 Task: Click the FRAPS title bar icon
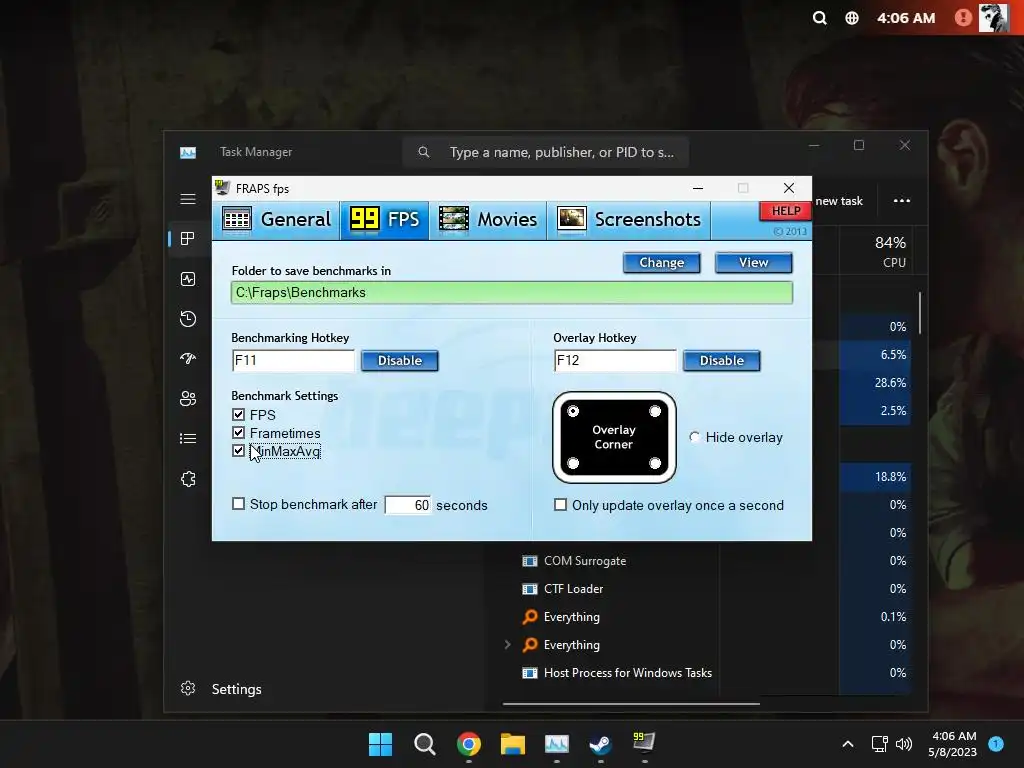pyautogui.click(x=223, y=188)
